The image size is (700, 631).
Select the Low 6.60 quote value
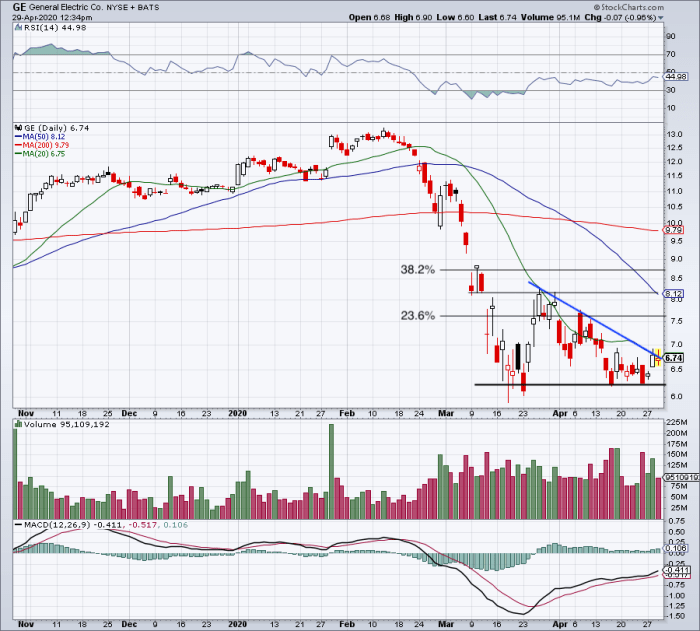tap(455, 17)
